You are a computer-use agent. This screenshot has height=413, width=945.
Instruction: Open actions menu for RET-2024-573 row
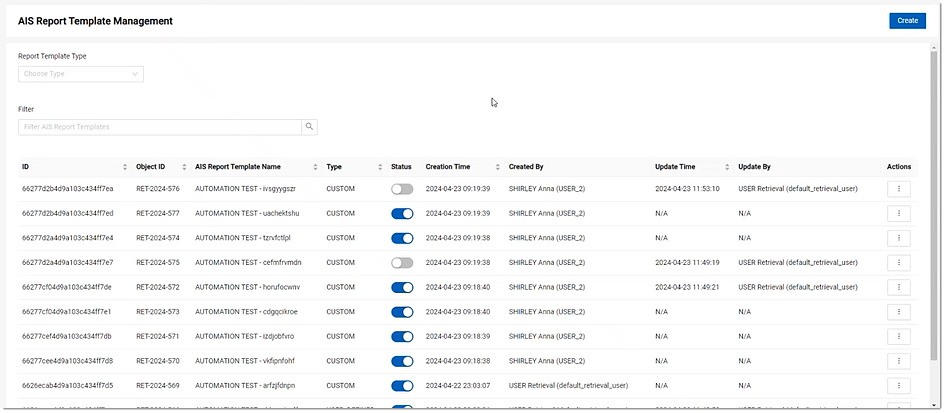pyautogui.click(x=898, y=312)
